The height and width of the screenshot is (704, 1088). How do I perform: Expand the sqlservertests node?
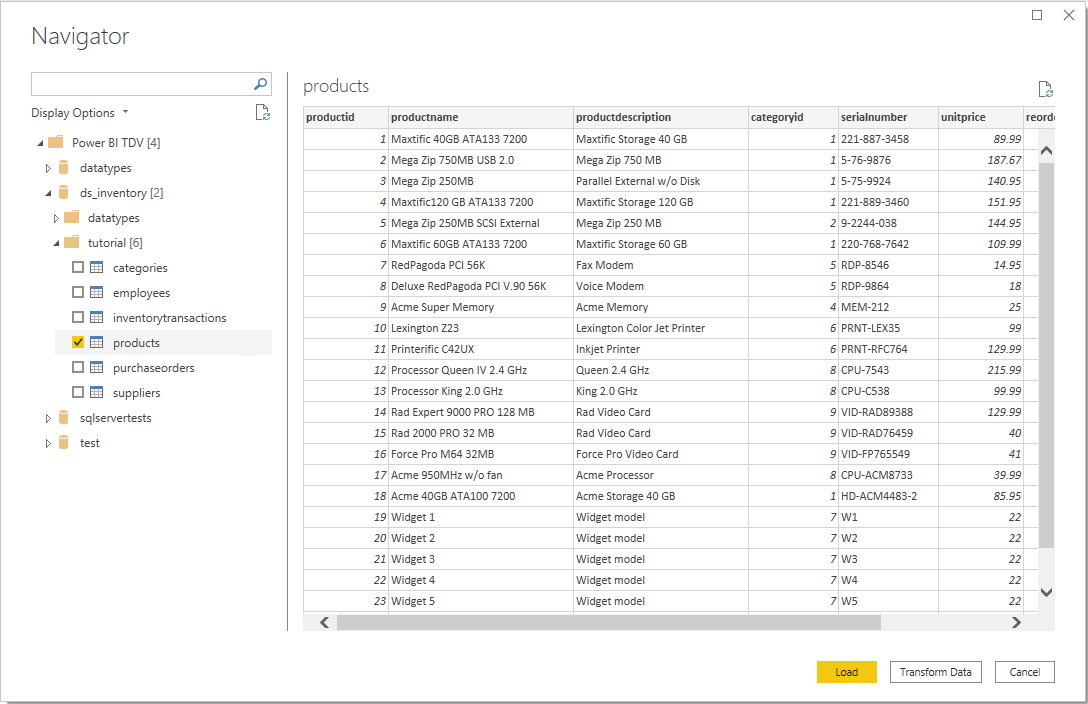coord(48,417)
